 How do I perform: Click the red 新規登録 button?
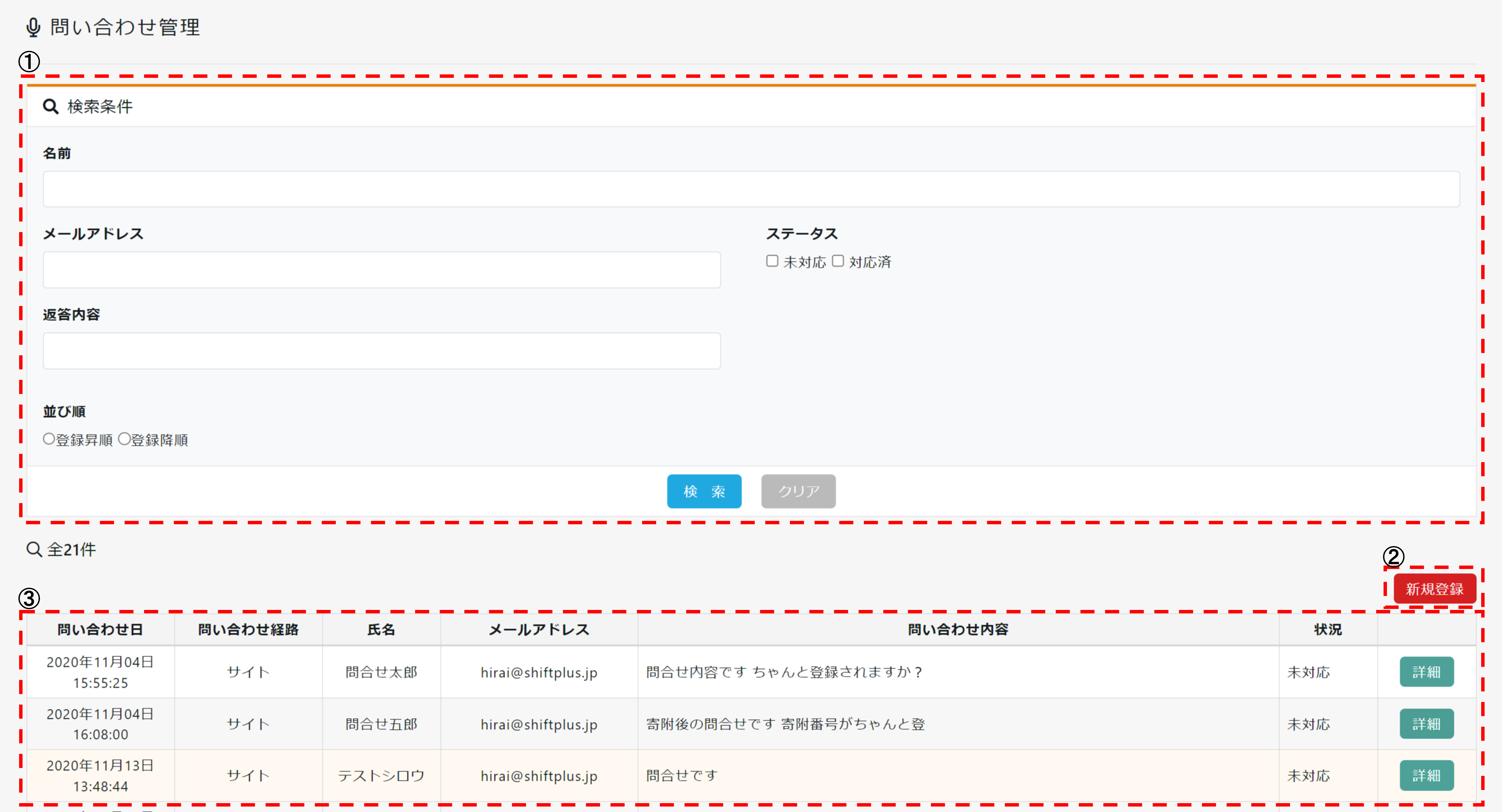click(x=1434, y=589)
